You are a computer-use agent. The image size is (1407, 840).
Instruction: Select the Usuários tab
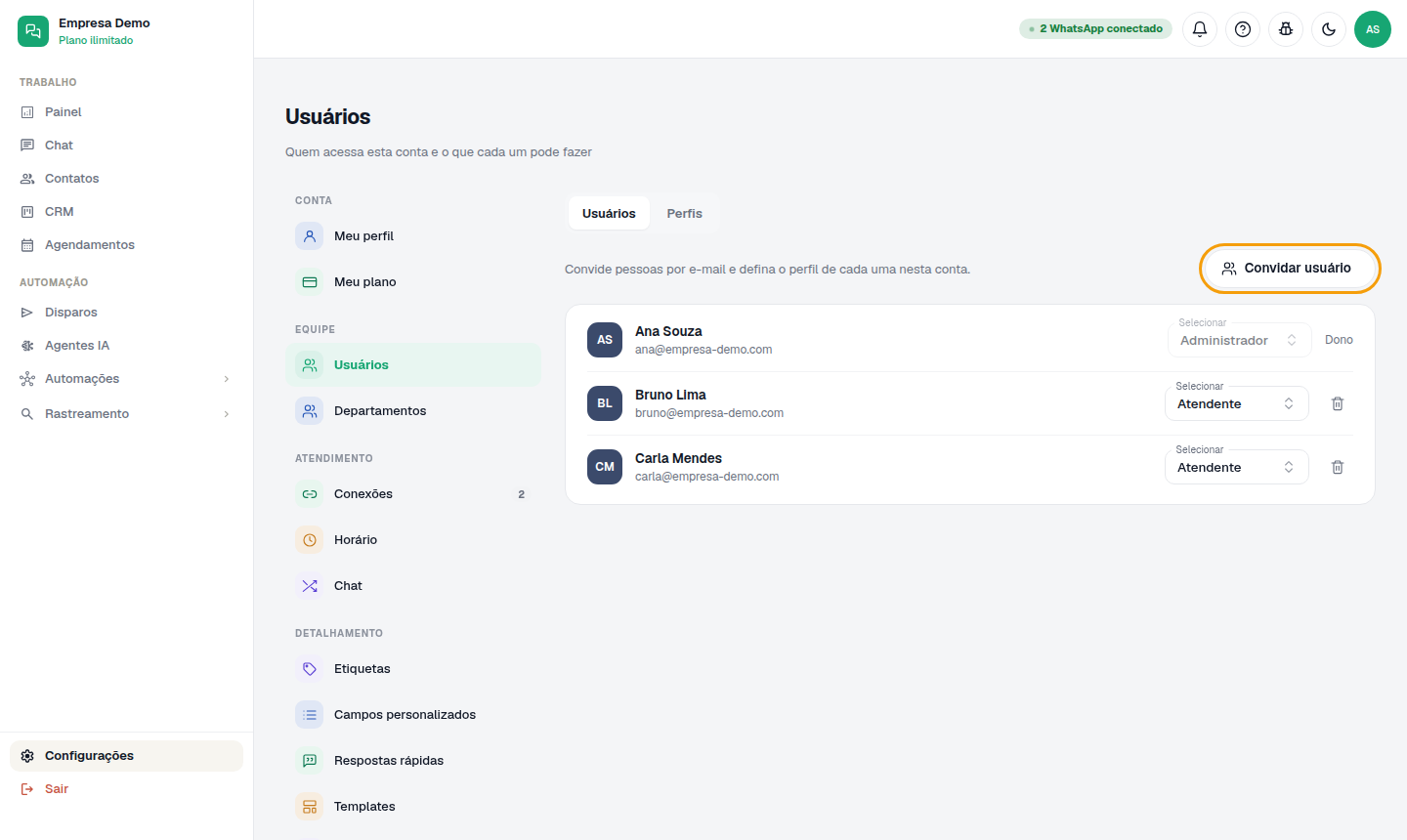tap(609, 214)
